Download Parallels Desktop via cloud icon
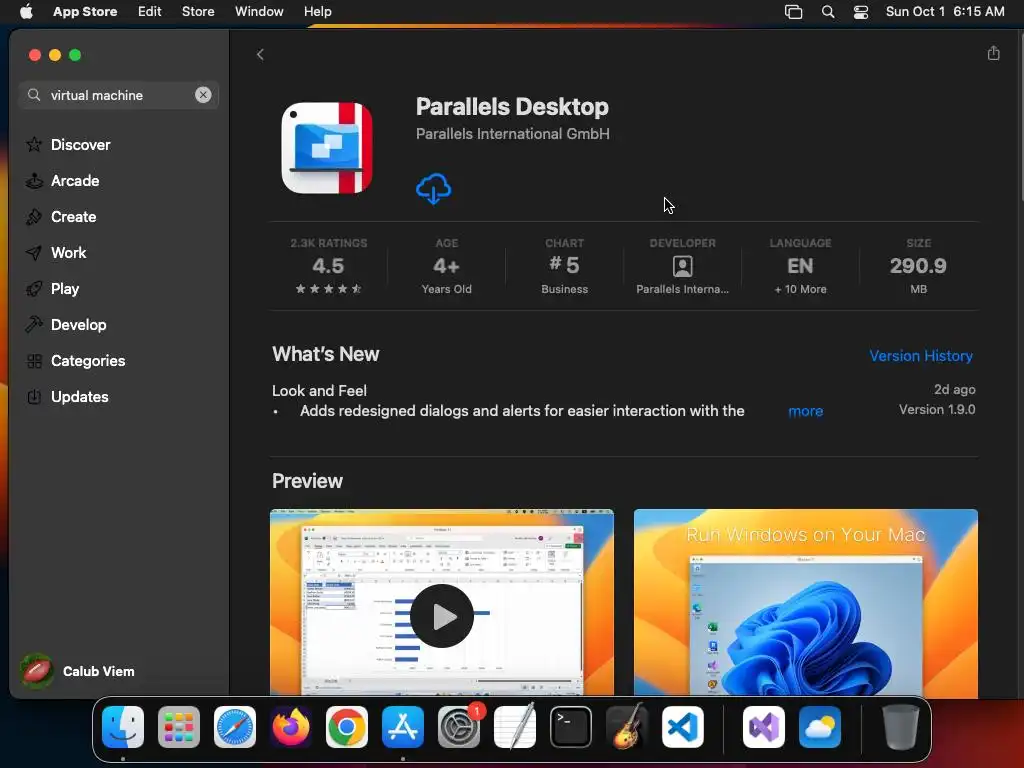This screenshot has height=768, width=1024. point(433,189)
